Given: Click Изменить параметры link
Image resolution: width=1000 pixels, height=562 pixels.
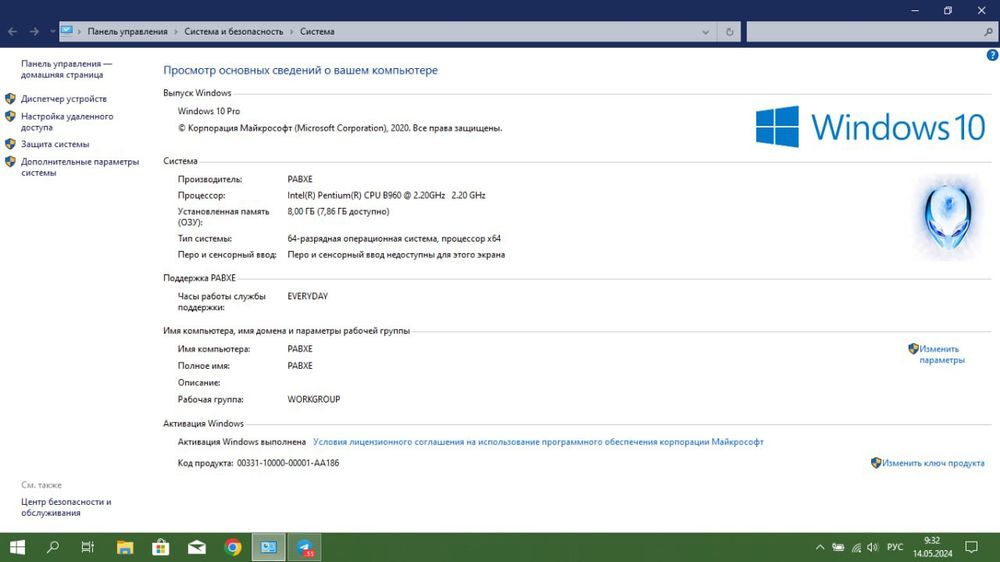Looking at the screenshot, I should 941,355.
